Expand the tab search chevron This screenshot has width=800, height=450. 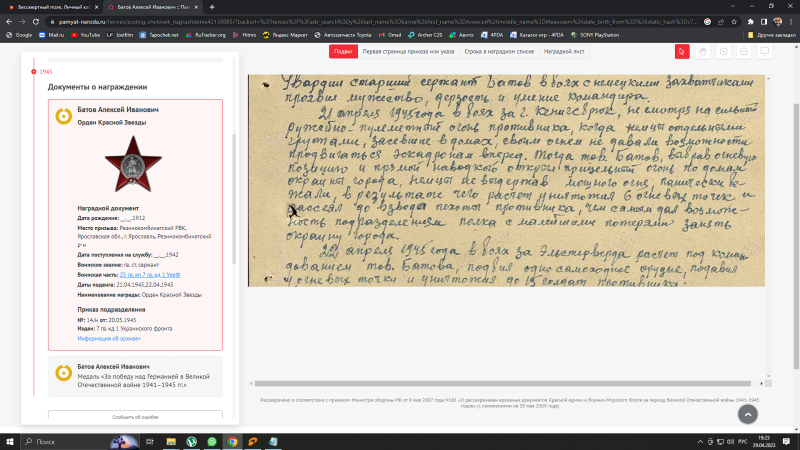733,6
